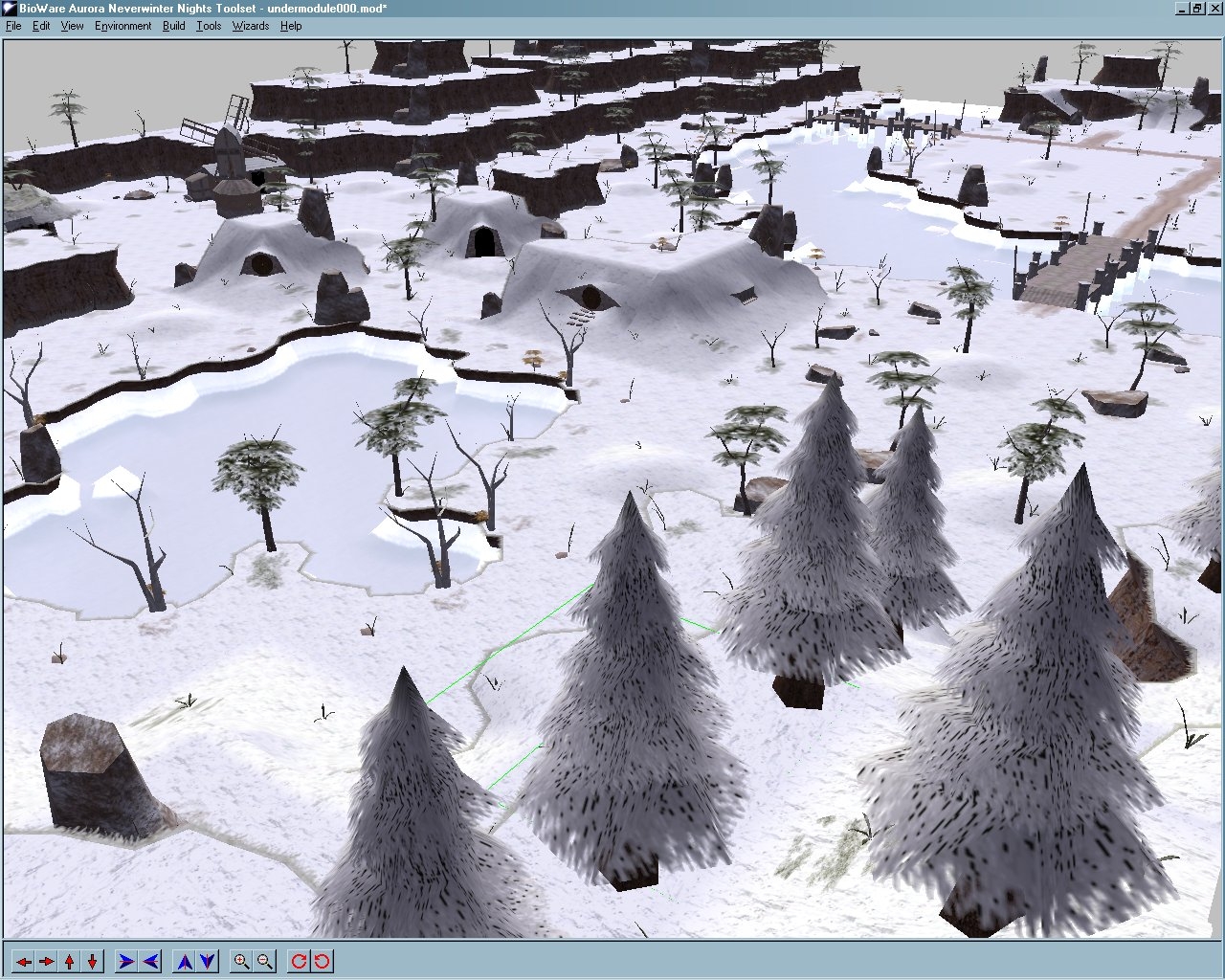The height and width of the screenshot is (980, 1225).
Task: Open the Wizards menu
Action: [251, 26]
